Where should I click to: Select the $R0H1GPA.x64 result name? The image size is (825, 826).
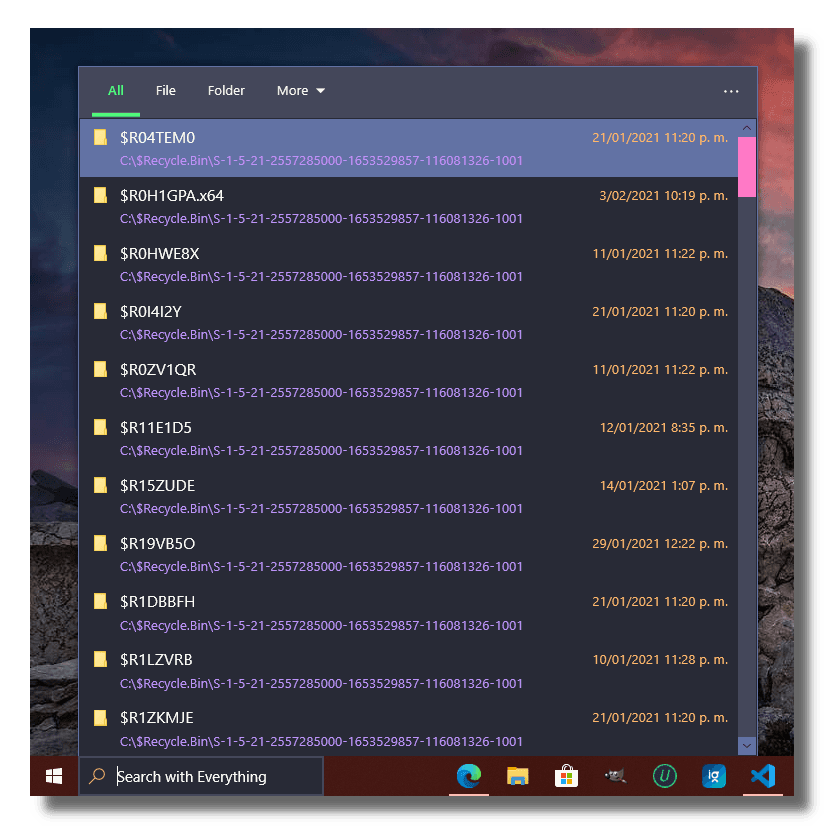(172, 195)
